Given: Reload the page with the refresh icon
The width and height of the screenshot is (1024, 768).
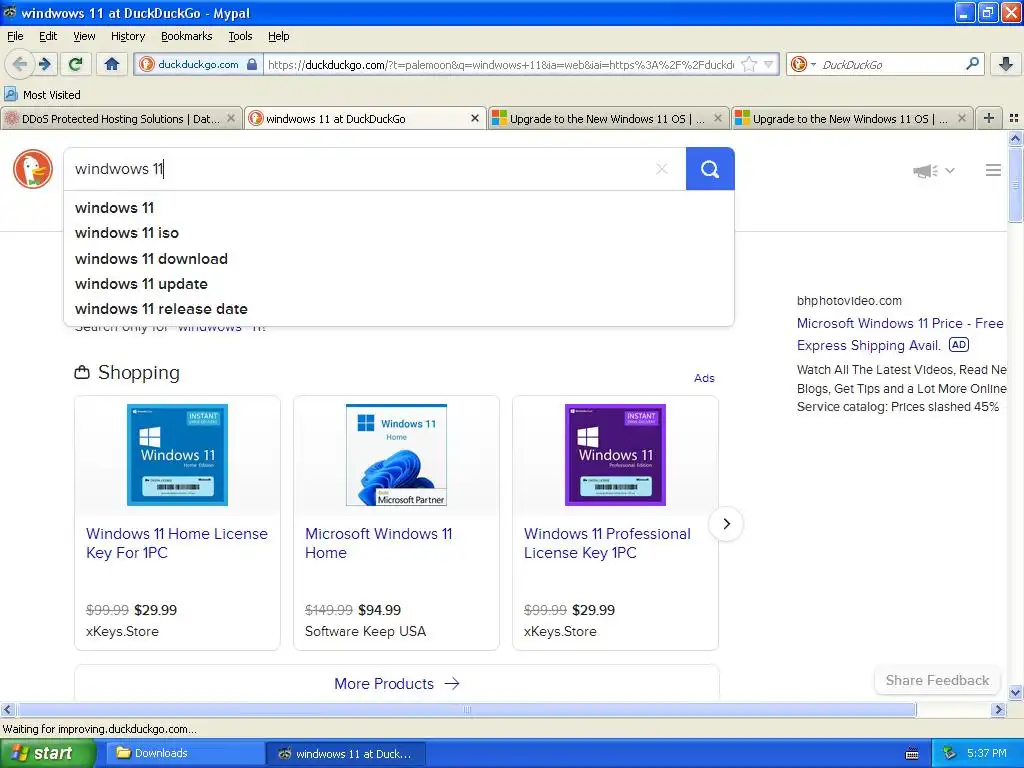Looking at the screenshot, I should (76, 64).
